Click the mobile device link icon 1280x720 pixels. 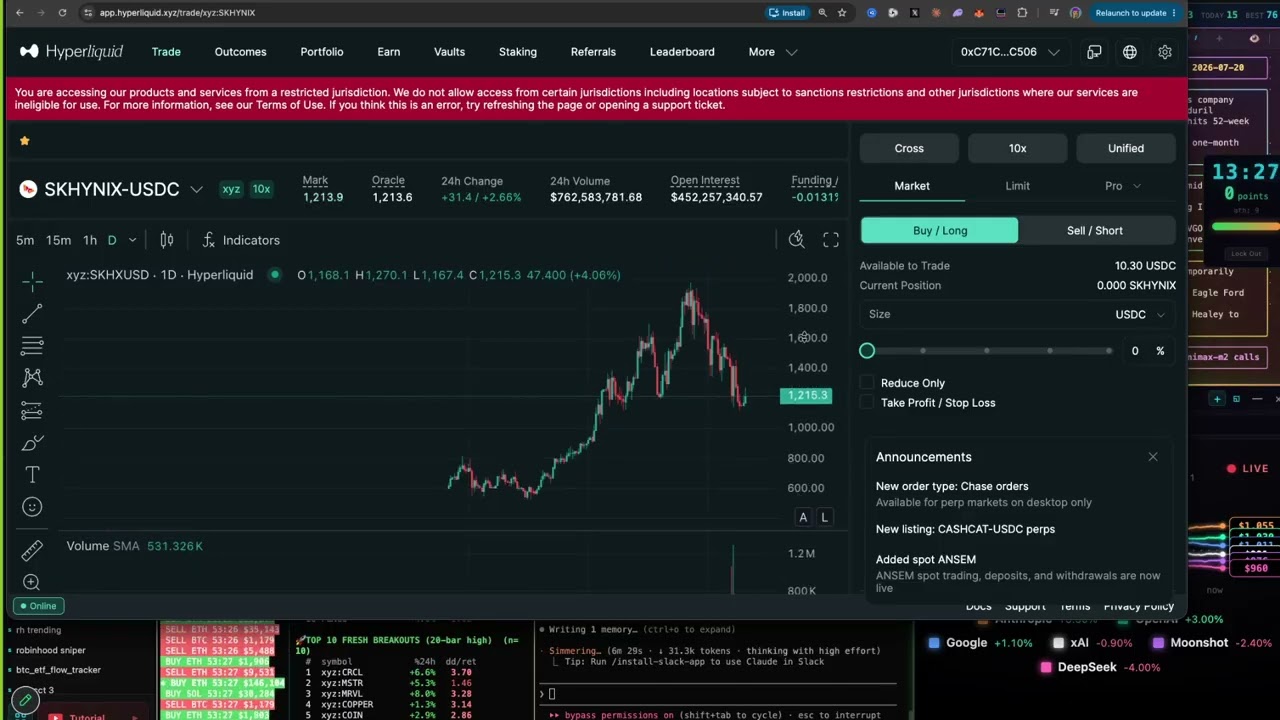1094,52
